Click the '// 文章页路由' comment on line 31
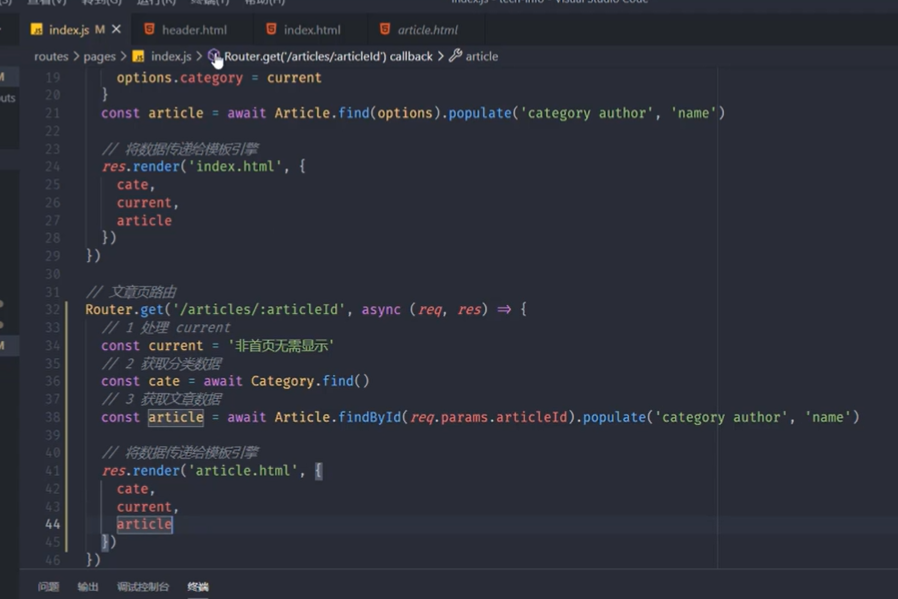 pyautogui.click(x=131, y=292)
